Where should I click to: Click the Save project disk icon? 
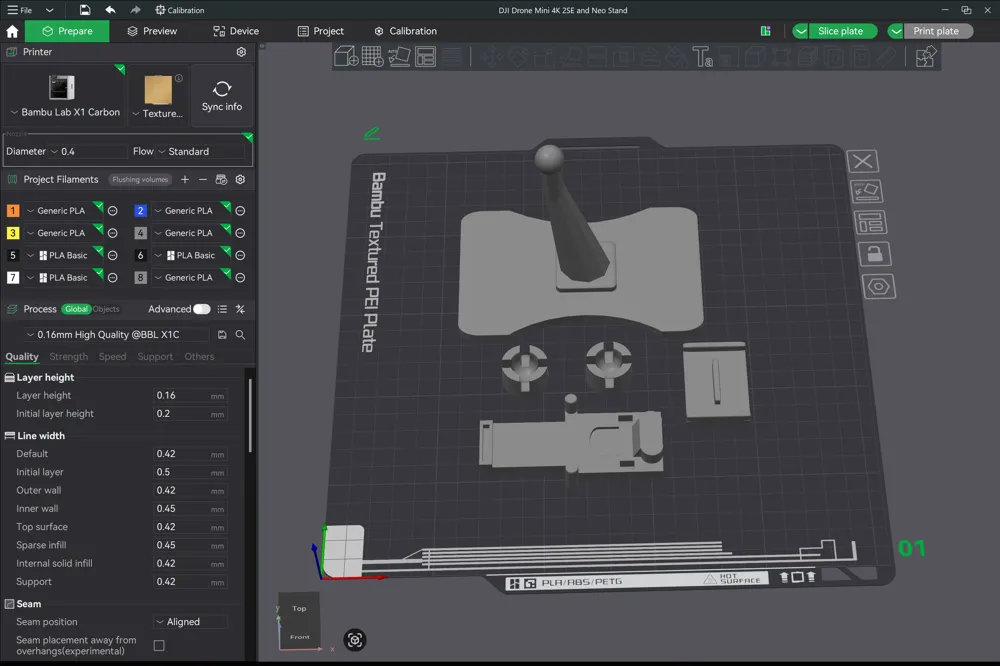click(x=85, y=10)
